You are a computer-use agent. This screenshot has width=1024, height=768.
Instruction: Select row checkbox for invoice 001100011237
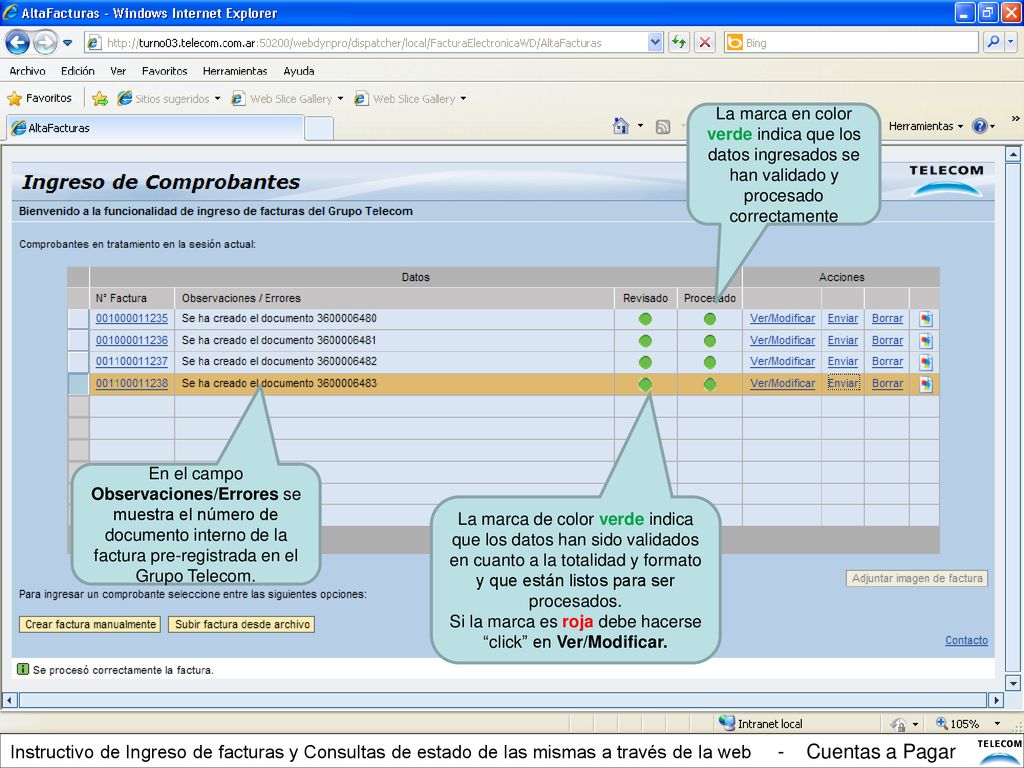click(78, 362)
